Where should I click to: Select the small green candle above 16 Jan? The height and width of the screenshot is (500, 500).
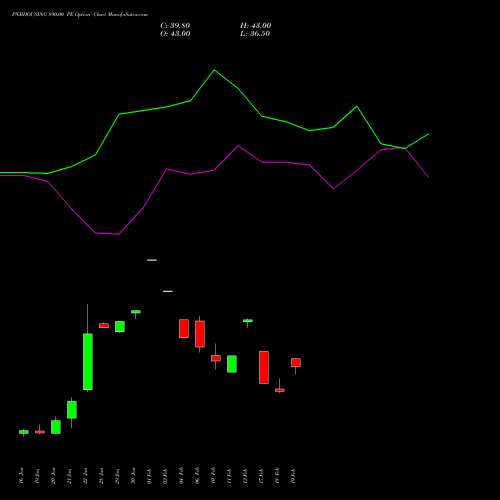24,432
